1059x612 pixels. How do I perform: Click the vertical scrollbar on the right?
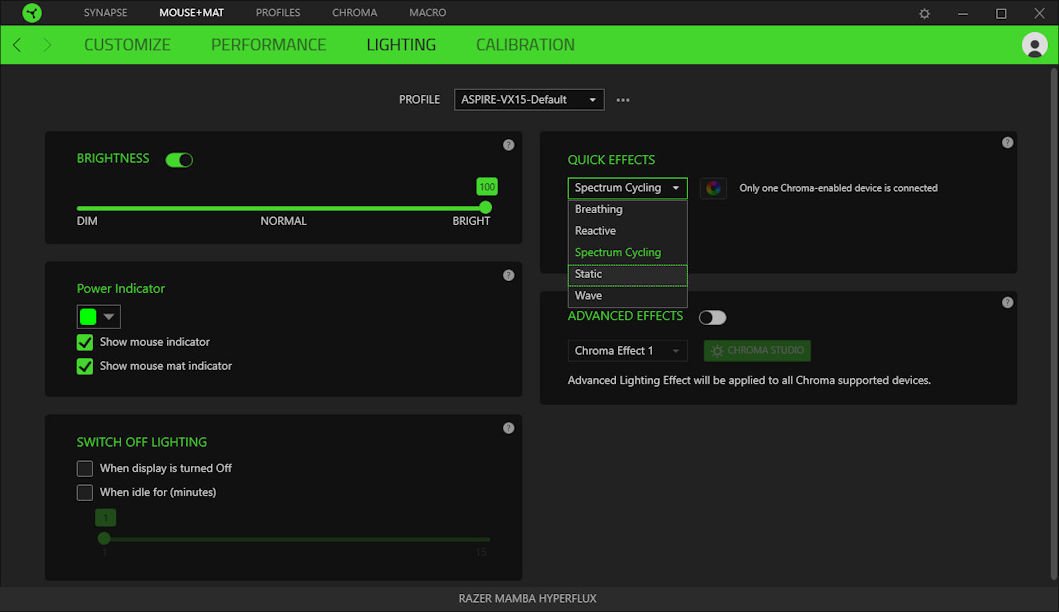1054,323
